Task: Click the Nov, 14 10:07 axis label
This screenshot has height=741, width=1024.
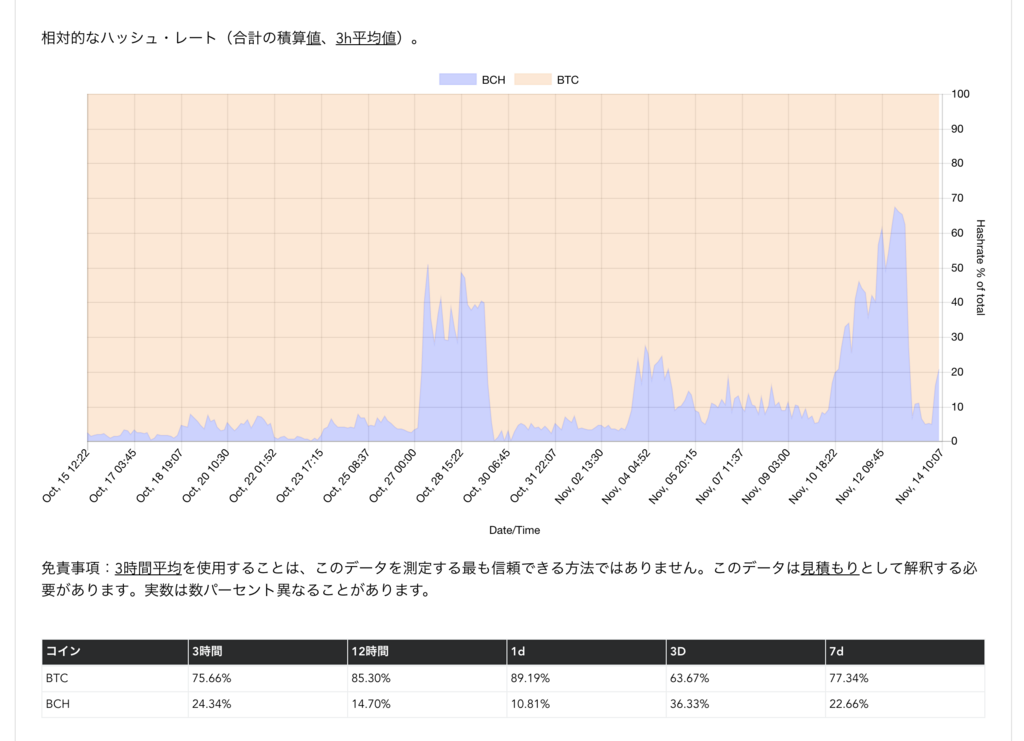Action: tap(920, 476)
